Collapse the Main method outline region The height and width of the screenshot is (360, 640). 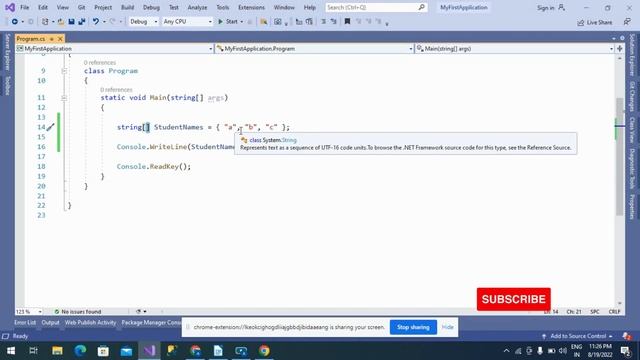click(64, 98)
